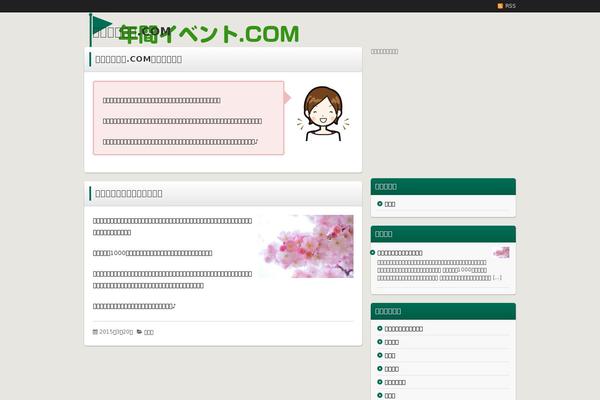Click the folder icon in post footer
The height and width of the screenshot is (400, 600).
click(139, 332)
